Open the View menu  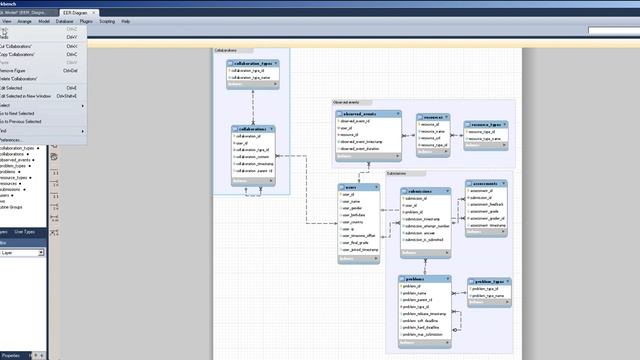click(x=7, y=21)
